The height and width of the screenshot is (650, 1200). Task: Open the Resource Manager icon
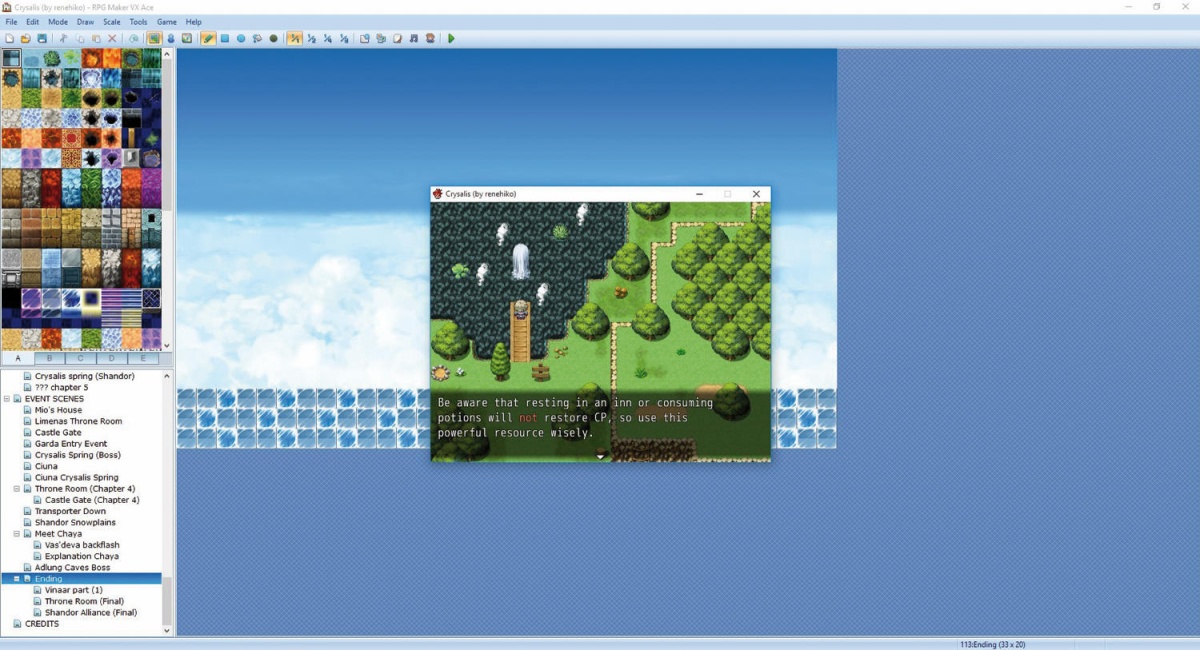click(381, 38)
